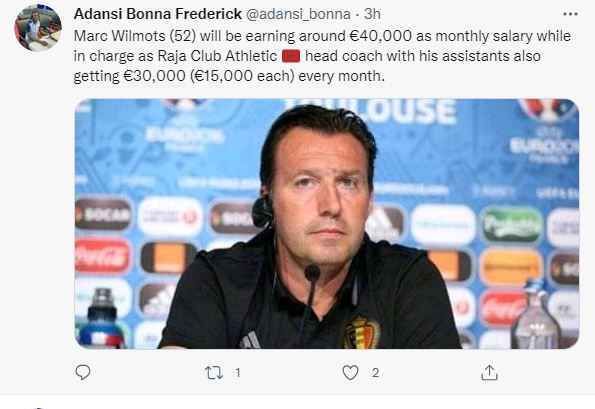The width and height of the screenshot is (595, 409).
Task: Click the reply speech bubble icon
Action: tap(83, 372)
